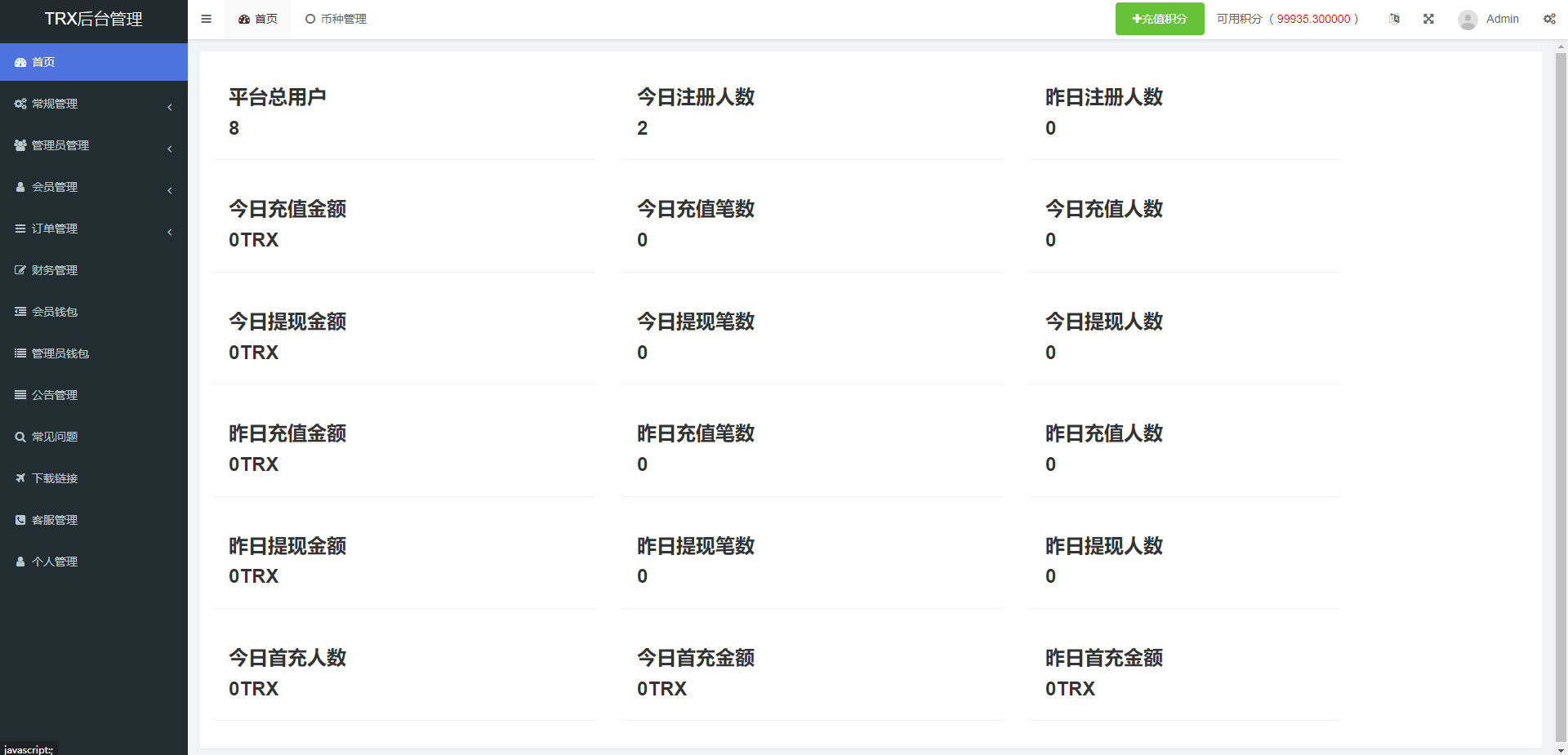Select the 昨日充值人数 heading

pos(1104,433)
